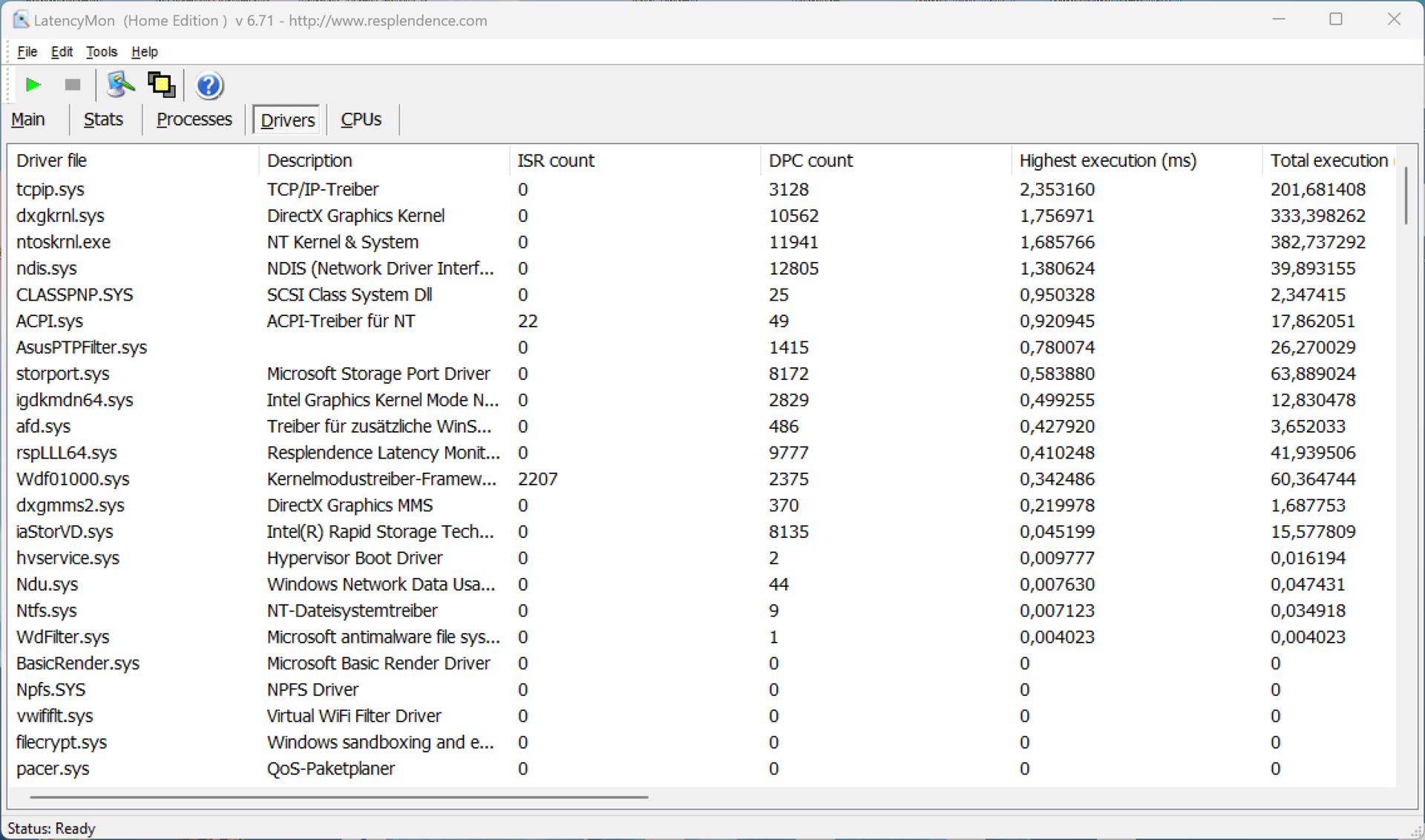The image size is (1425, 840).
Task: Open the Tools menu
Action: 102,52
